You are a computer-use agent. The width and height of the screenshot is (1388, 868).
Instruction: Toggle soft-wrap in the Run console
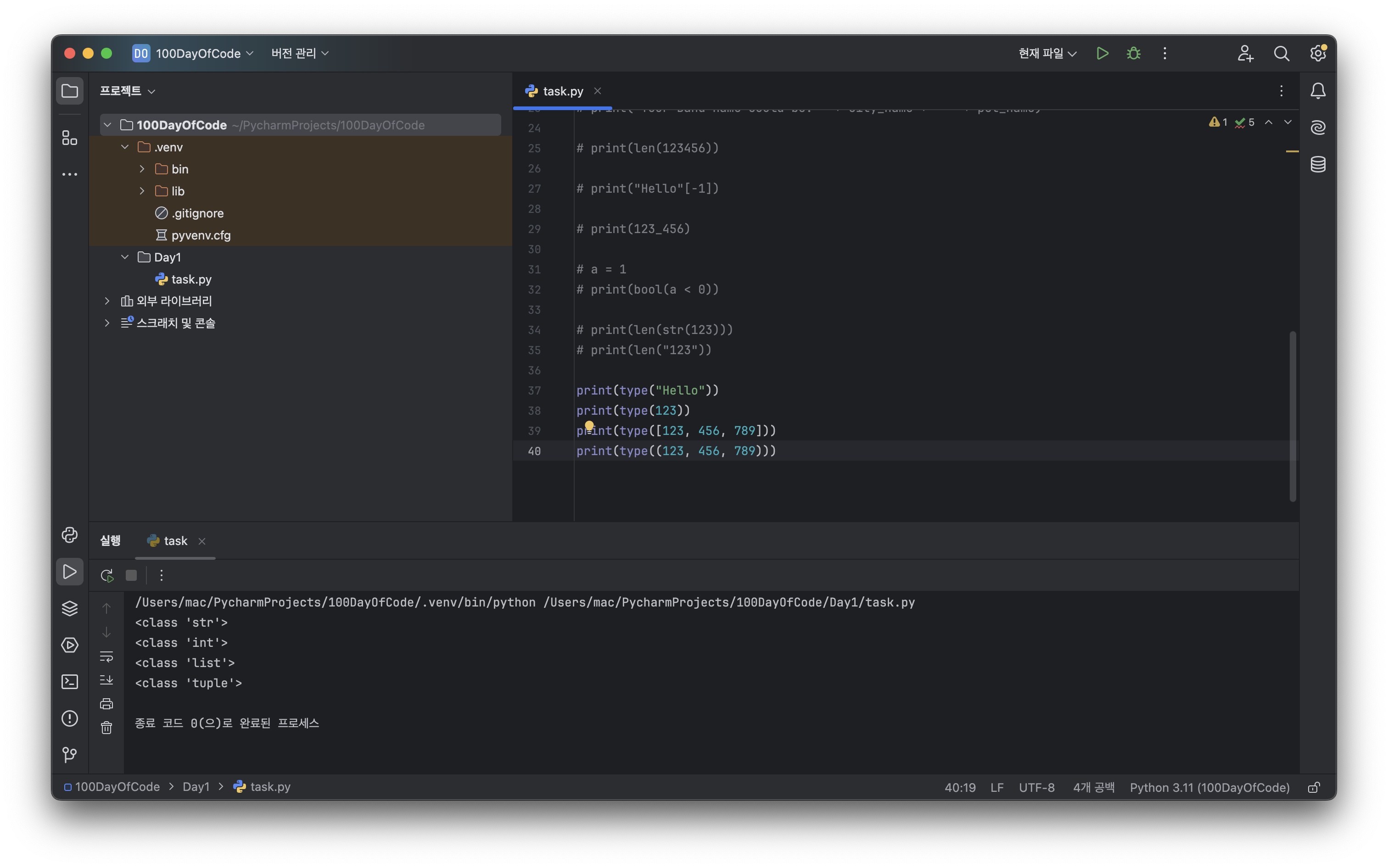pos(107,656)
